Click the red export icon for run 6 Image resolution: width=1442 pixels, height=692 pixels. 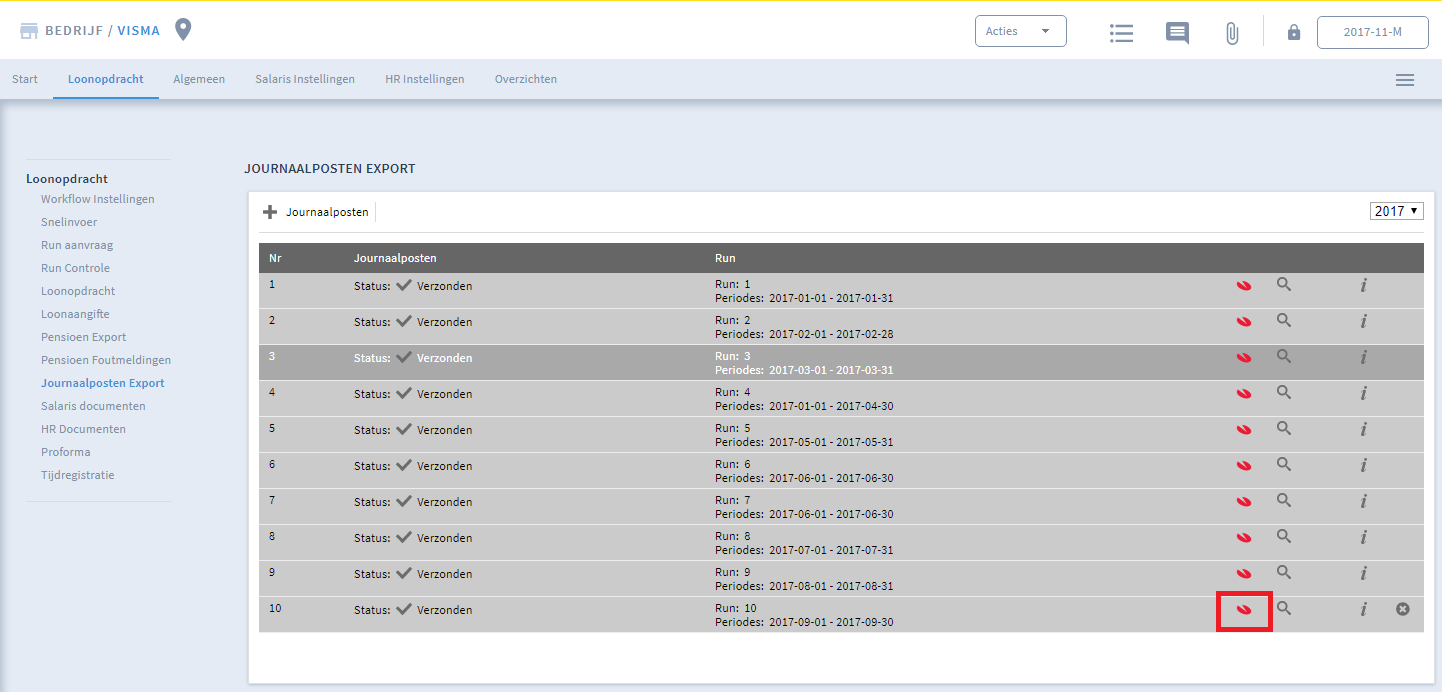(1244, 466)
